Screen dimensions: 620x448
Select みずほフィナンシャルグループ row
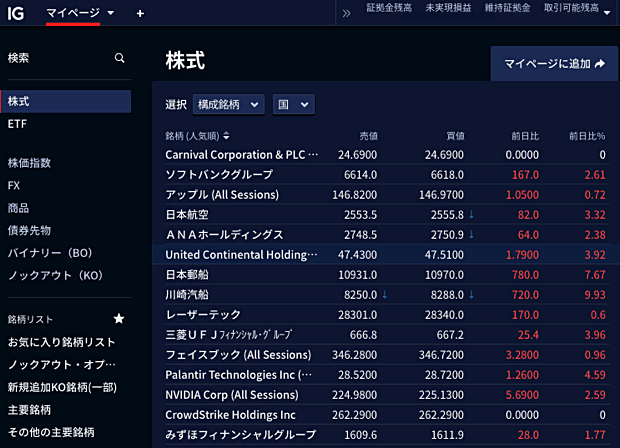pyautogui.click(x=386, y=435)
